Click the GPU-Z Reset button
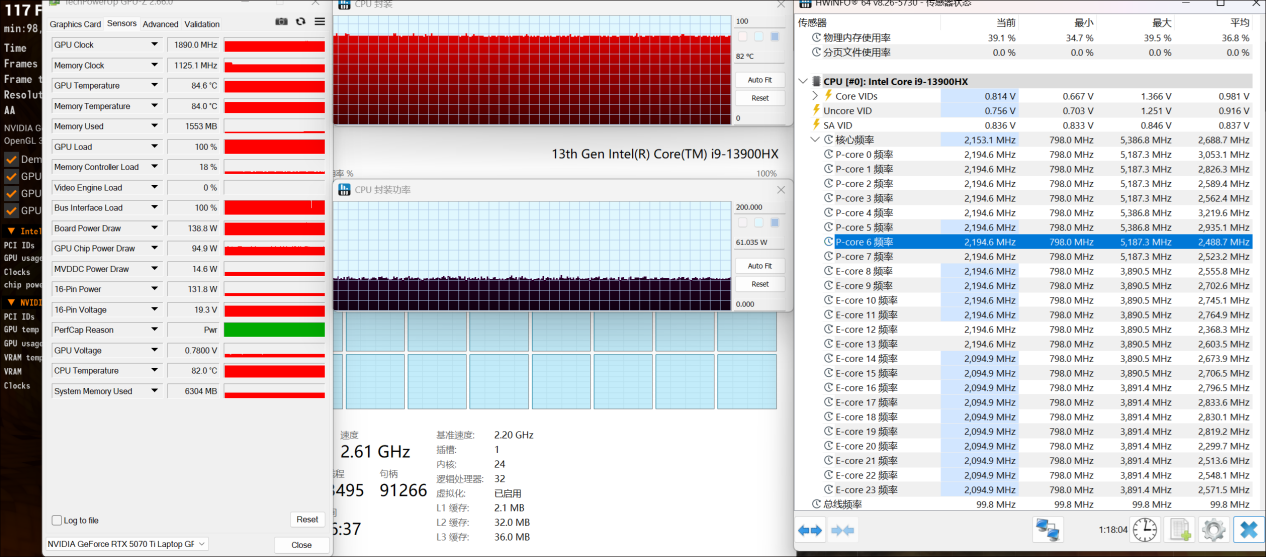 pos(307,520)
